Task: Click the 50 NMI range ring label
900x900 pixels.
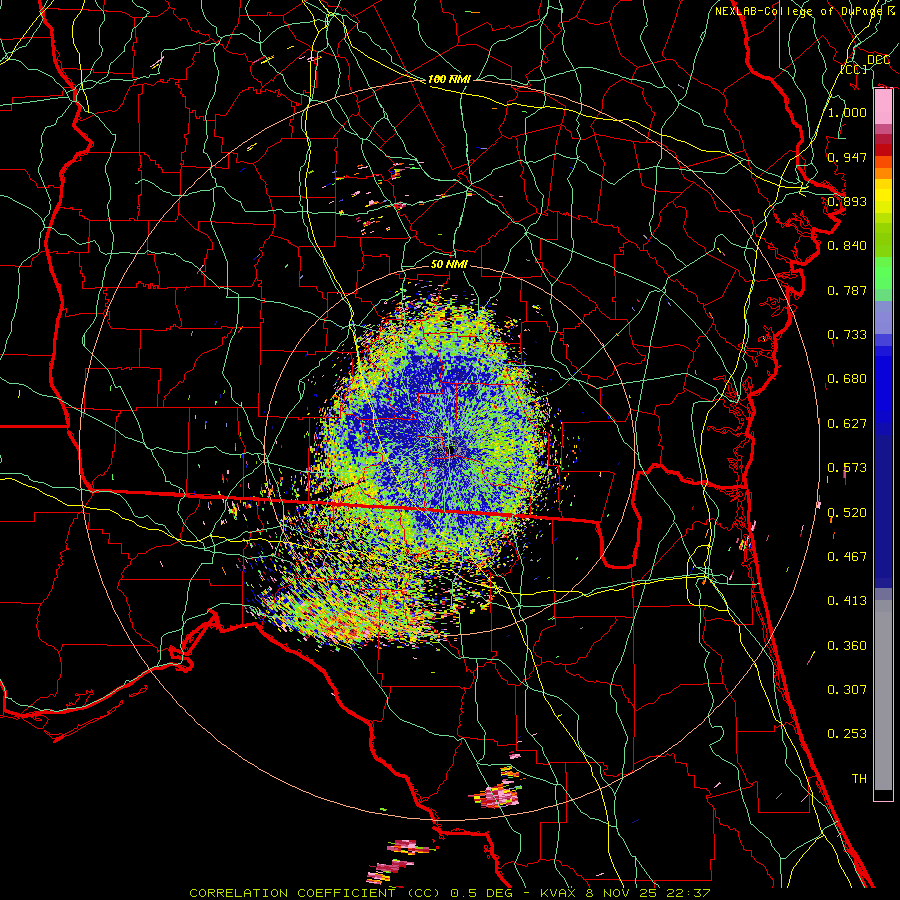Action: [449, 264]
